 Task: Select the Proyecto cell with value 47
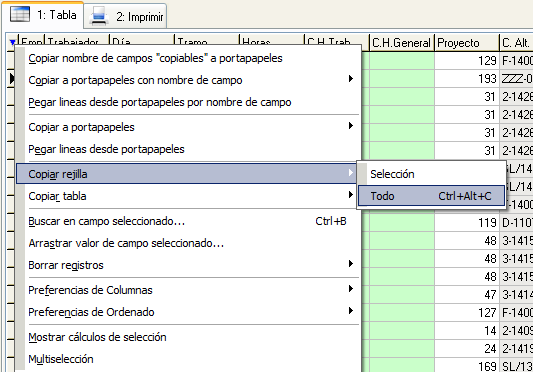click(x=467, y=294)
